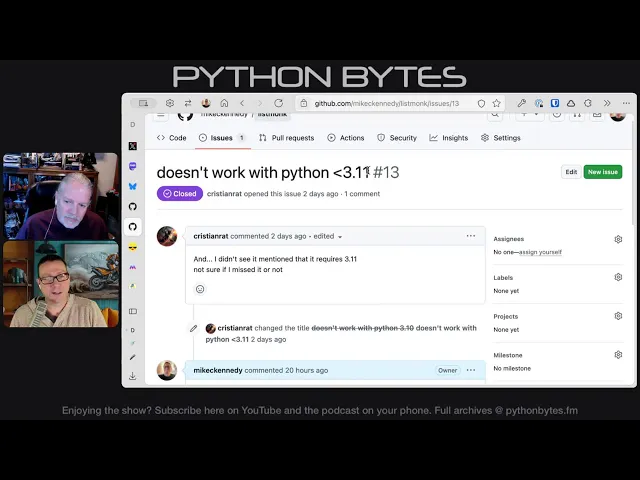Reload the page with the refresh icon
Screen dimensions: 640x480
pos(278,103)
